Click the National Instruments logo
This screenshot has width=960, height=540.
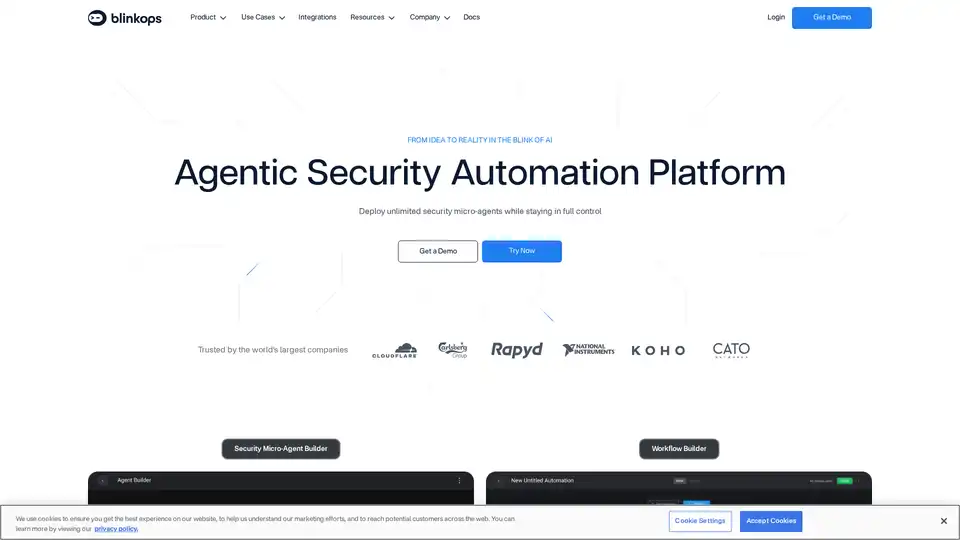point(588,350)
